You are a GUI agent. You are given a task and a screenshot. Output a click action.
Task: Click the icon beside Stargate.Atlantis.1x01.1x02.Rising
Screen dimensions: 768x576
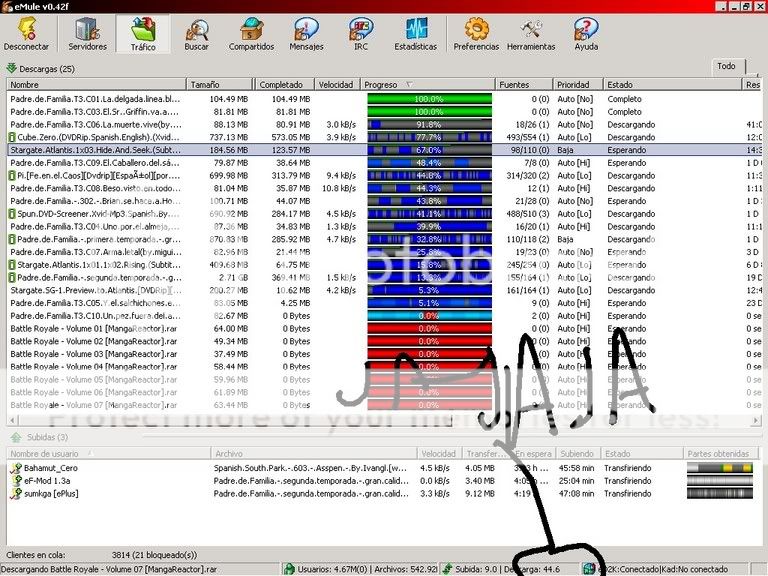(x=12, y=264)
